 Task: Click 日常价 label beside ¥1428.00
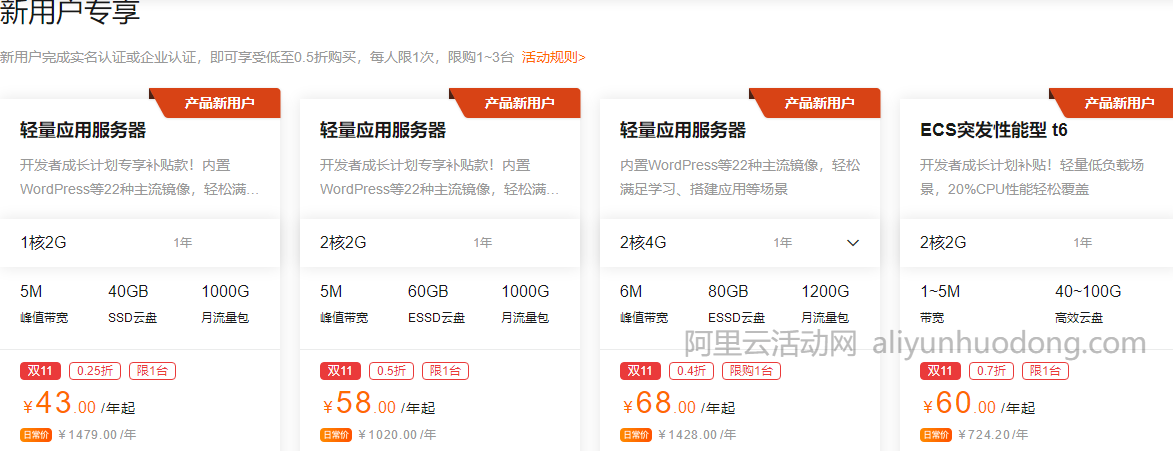pos(636,434)
